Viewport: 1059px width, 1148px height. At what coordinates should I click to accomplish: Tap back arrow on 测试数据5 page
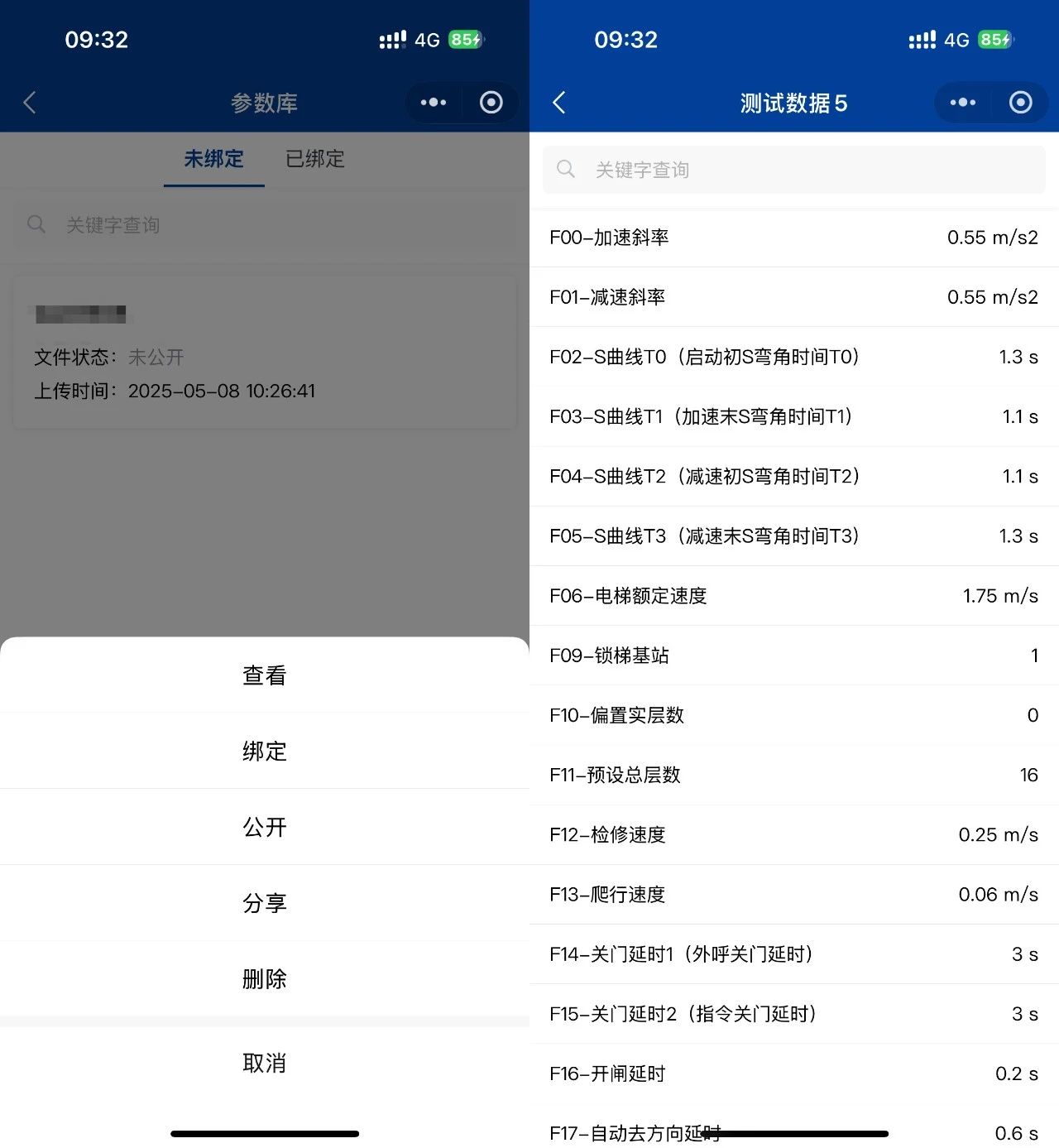pyautogui.click(x=559, y=103)
